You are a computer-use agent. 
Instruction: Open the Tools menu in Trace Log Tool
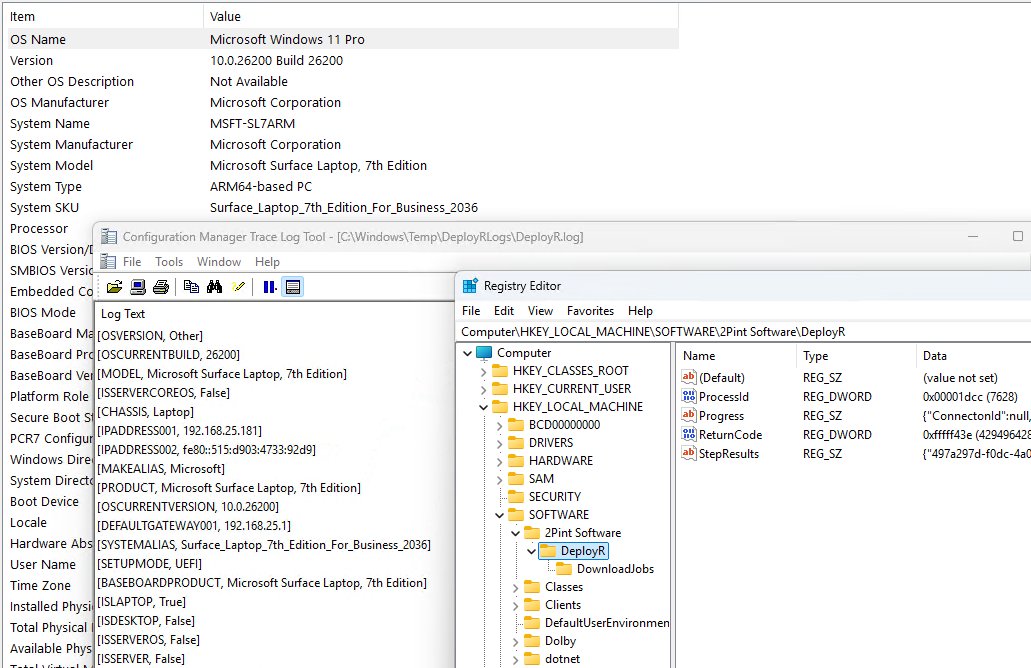pyautogui.click(x=169, y=262)
